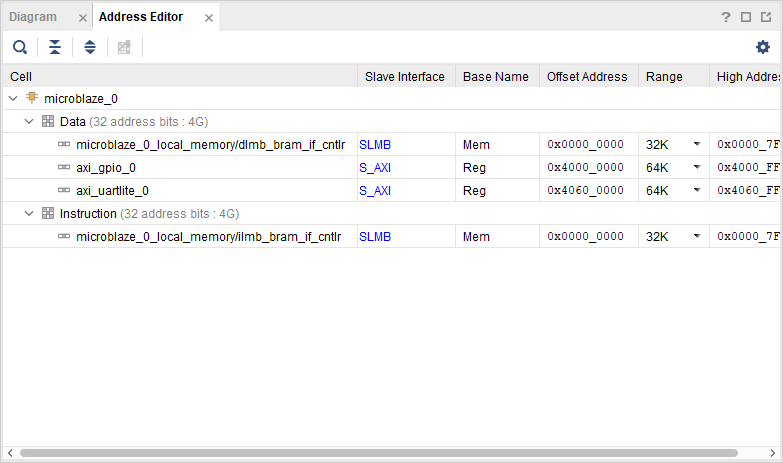
Task: Open Range dropdown for axi_uartlite_0
Action: (x=697, y=190)
